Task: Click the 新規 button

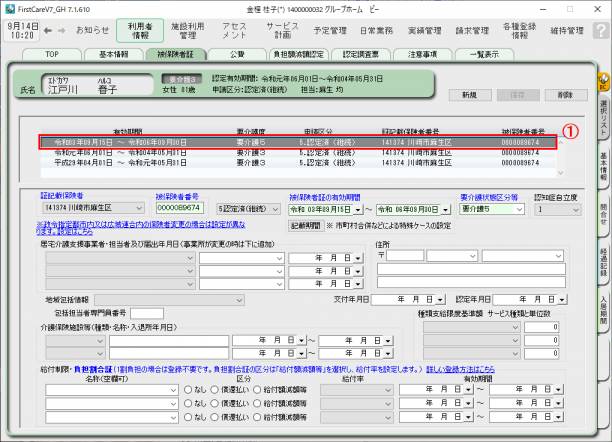Action: coord(469,94)
